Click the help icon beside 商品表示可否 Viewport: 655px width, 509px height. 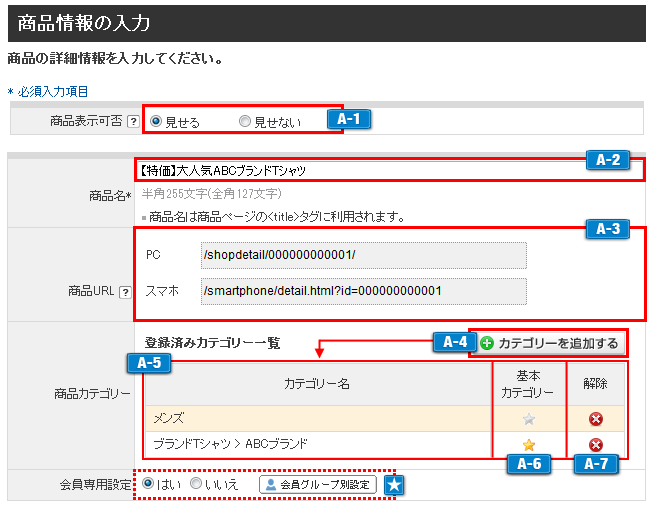click(132, 122)
